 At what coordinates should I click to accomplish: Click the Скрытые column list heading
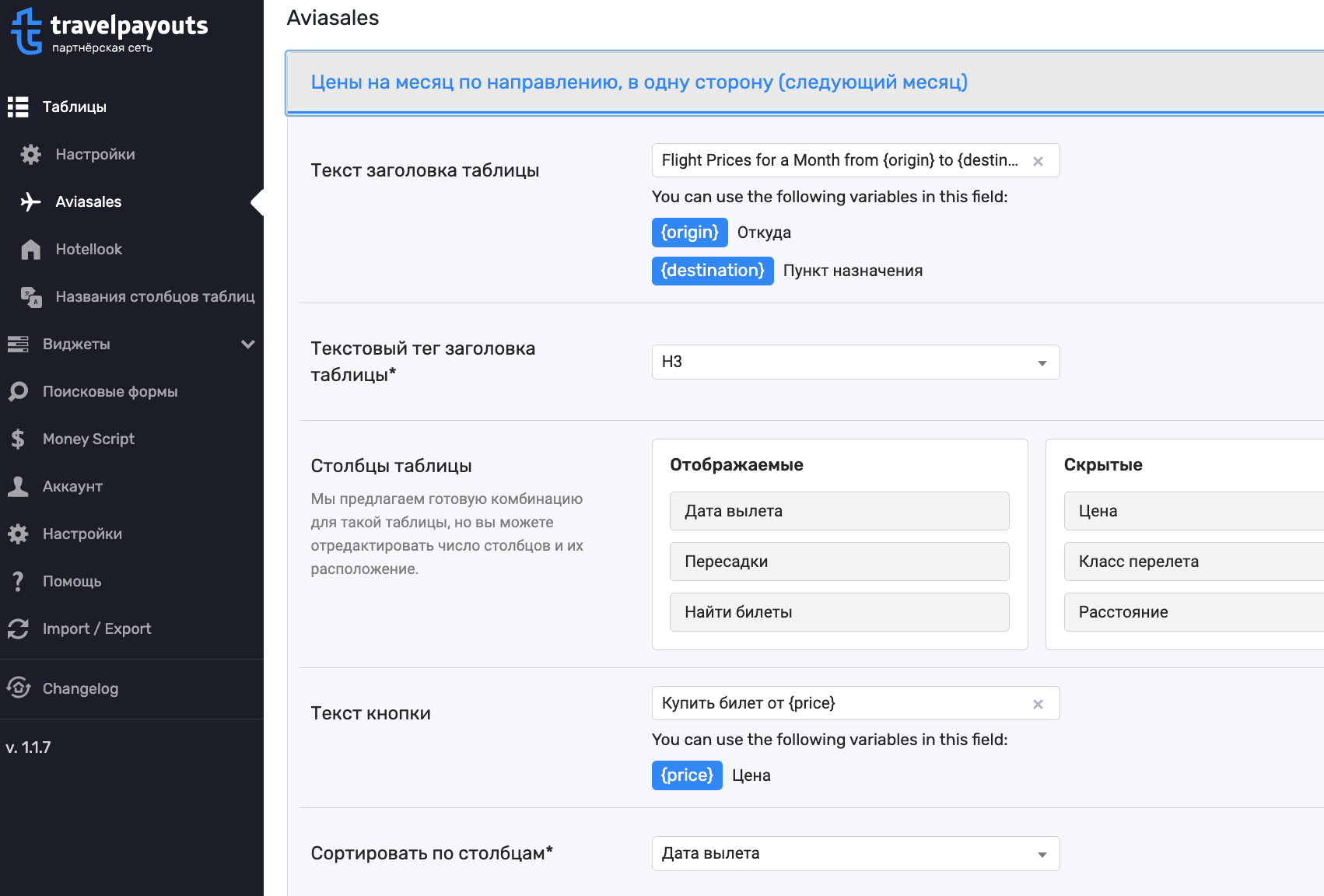[x=1103, y=465]
